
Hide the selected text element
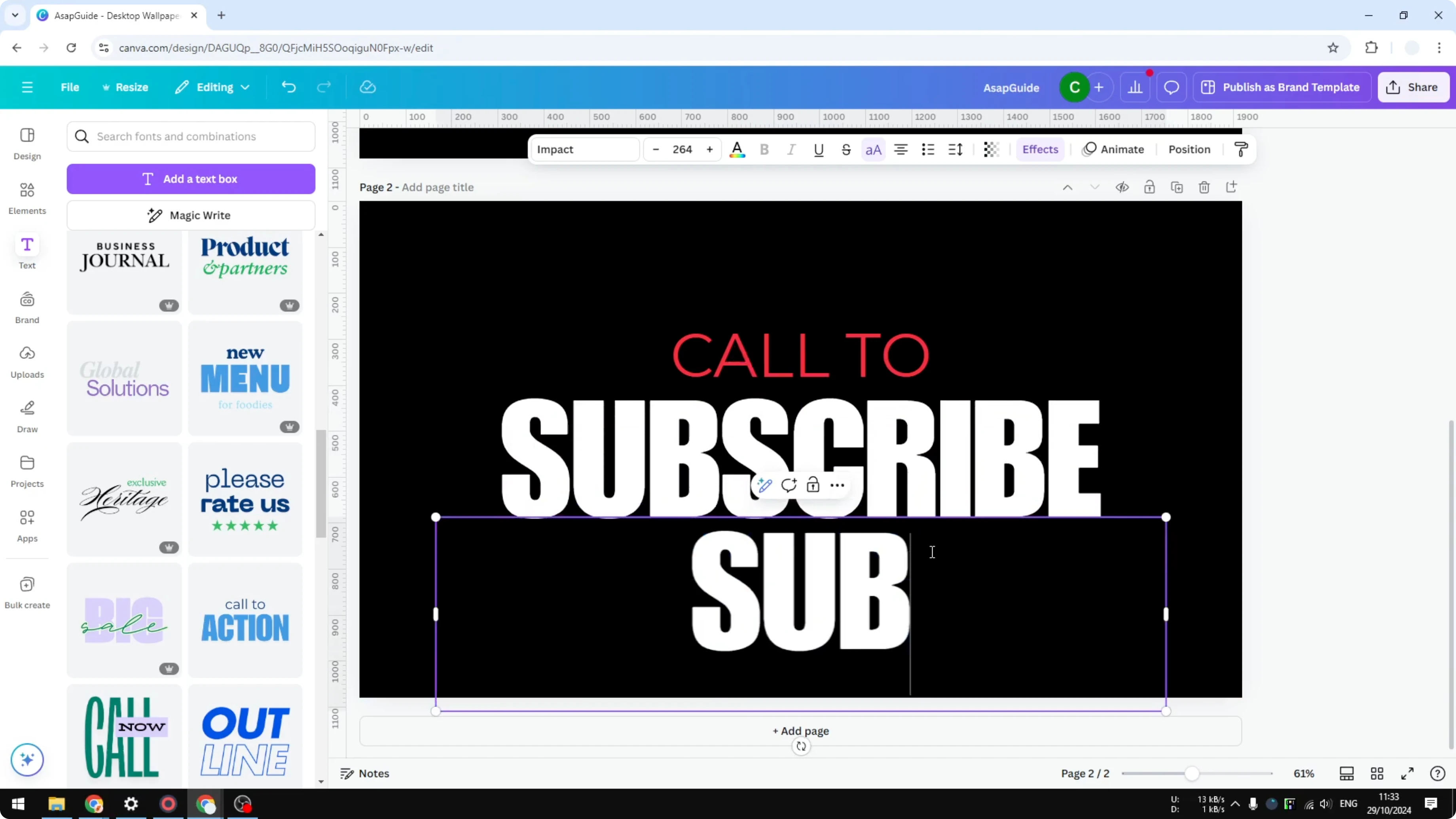pyautogui.click(x=1122, y=186)
